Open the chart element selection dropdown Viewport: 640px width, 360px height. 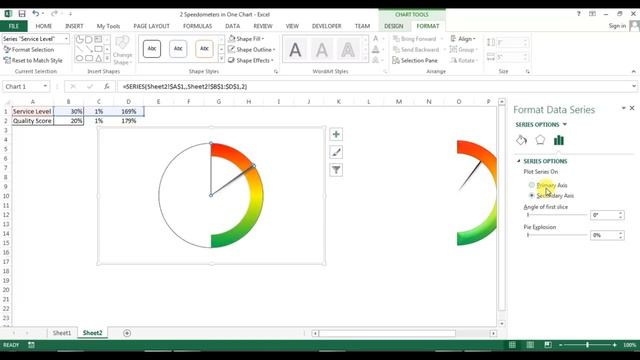pos(66,38)
